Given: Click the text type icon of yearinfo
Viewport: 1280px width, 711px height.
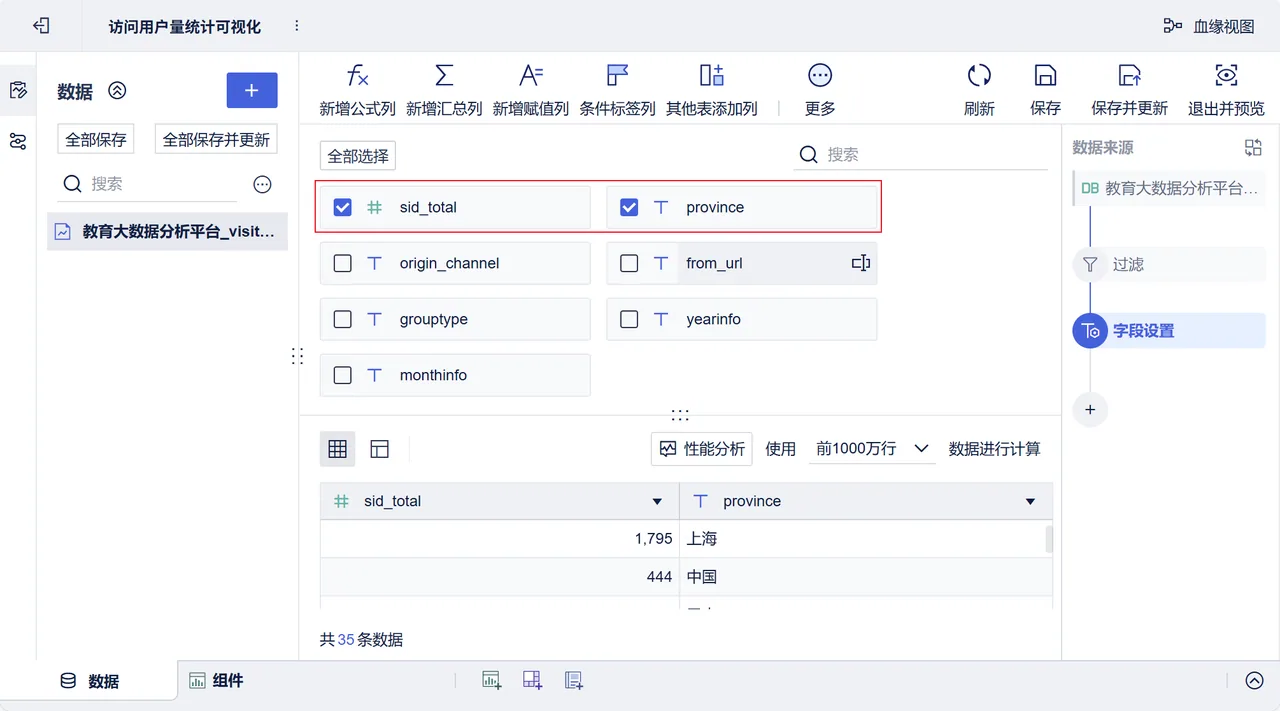Looking at the screenshot, I should coord(661,319).
